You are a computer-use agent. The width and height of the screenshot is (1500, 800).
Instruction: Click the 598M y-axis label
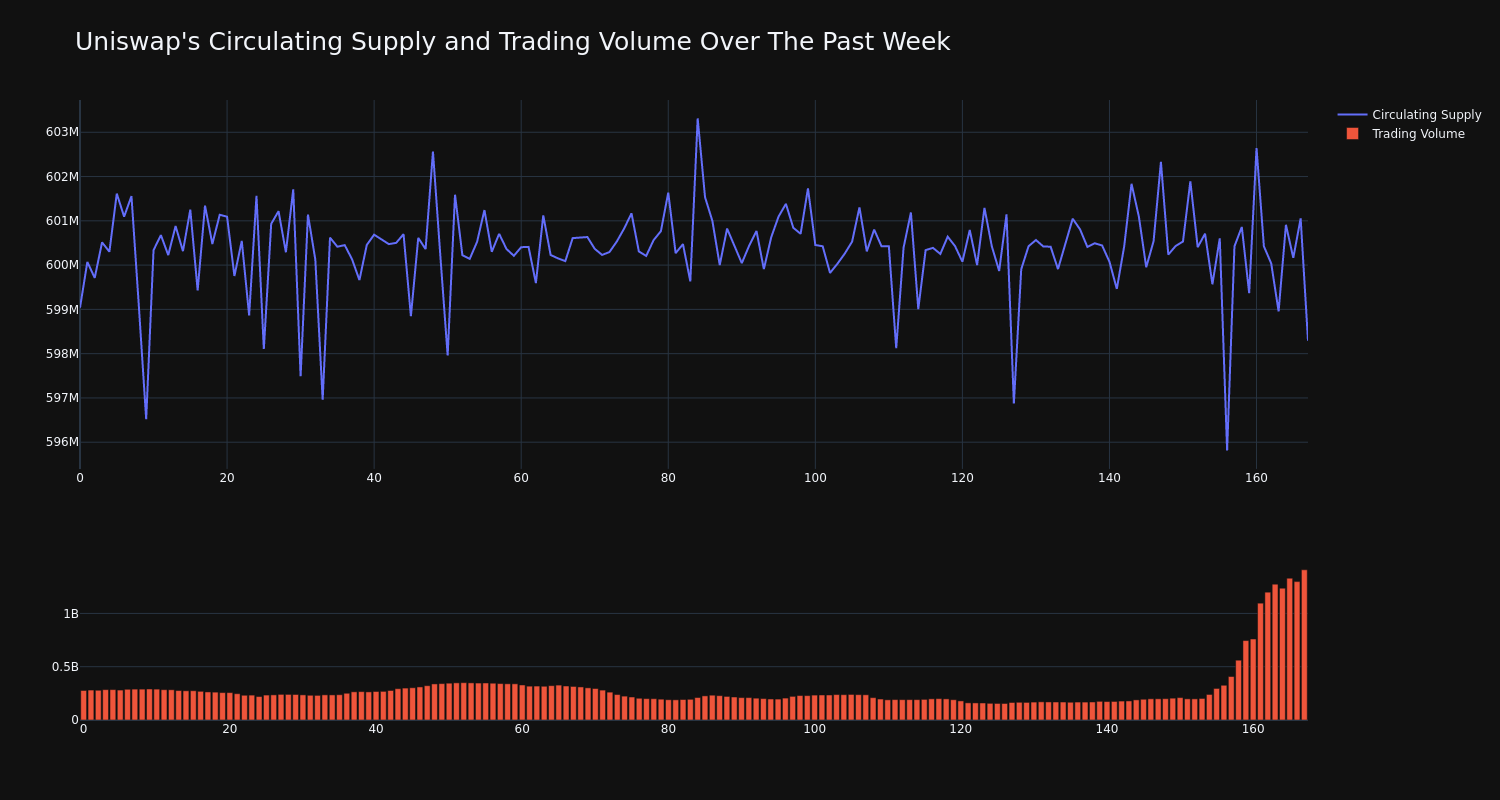[x=62, y=354]
